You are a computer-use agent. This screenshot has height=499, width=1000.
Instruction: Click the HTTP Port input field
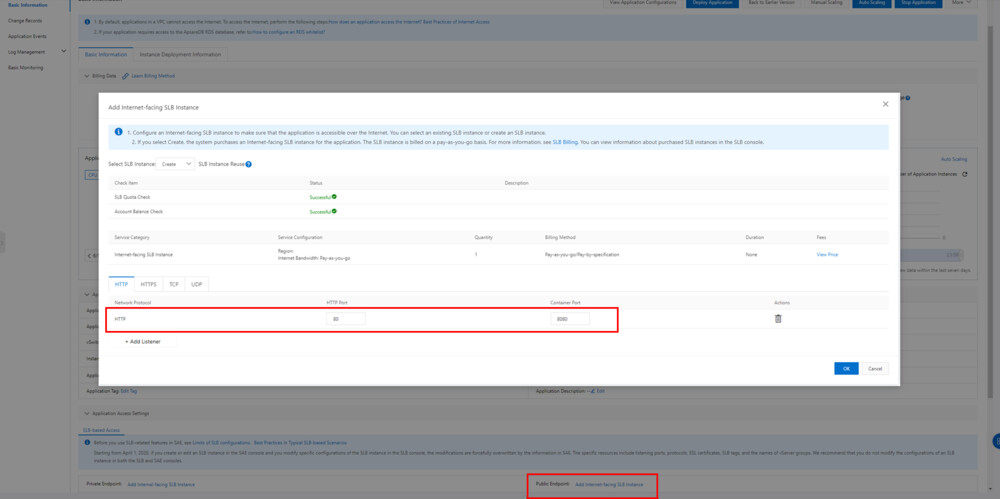(345, 319)
